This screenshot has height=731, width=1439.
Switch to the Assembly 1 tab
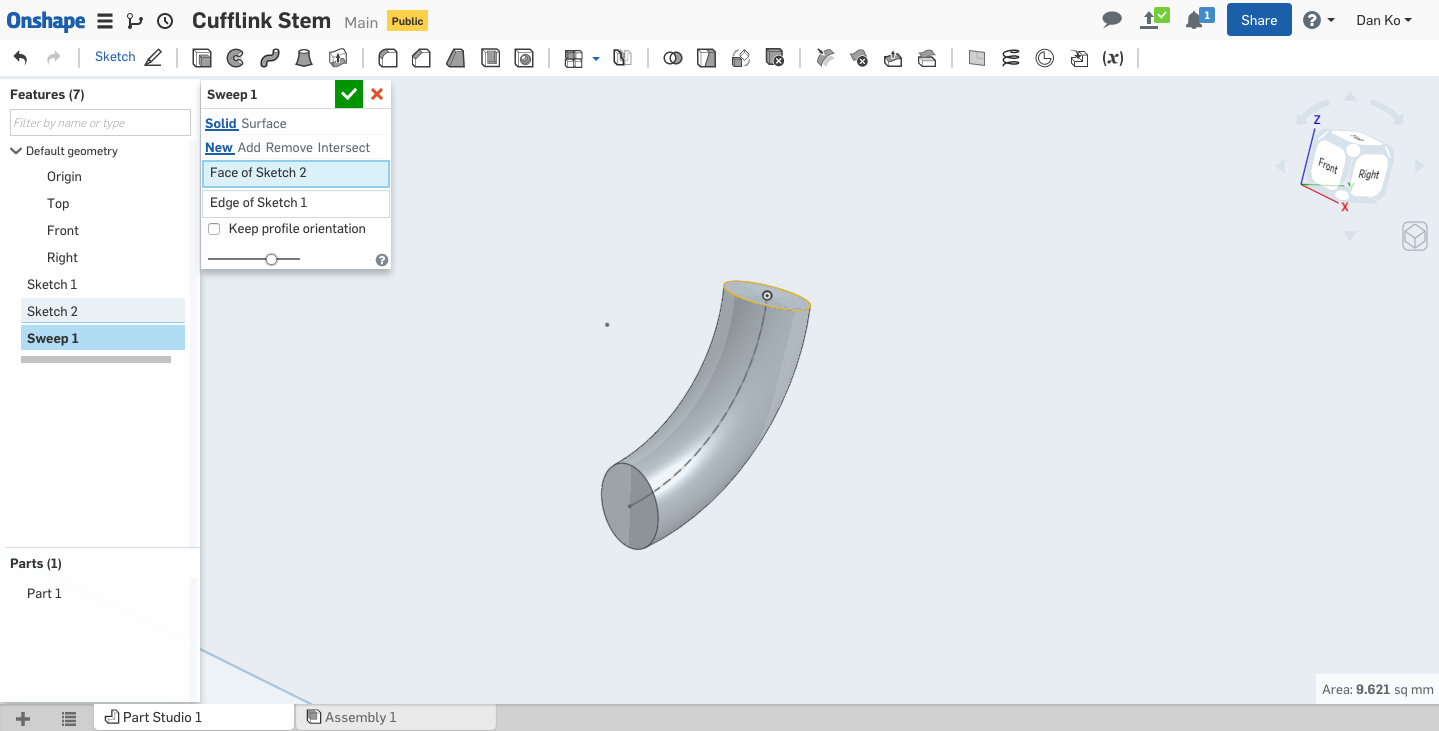pyautogui.click(x=359, y=717)
